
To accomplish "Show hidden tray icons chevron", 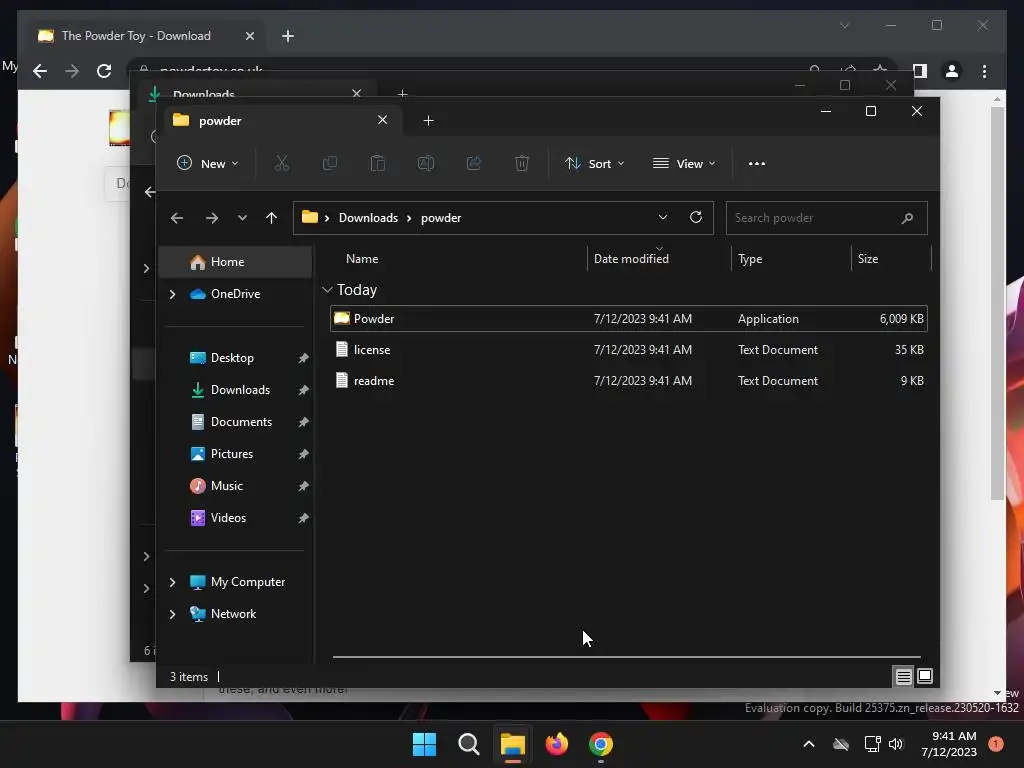I will pyautogui.click(x=808, y=744).
